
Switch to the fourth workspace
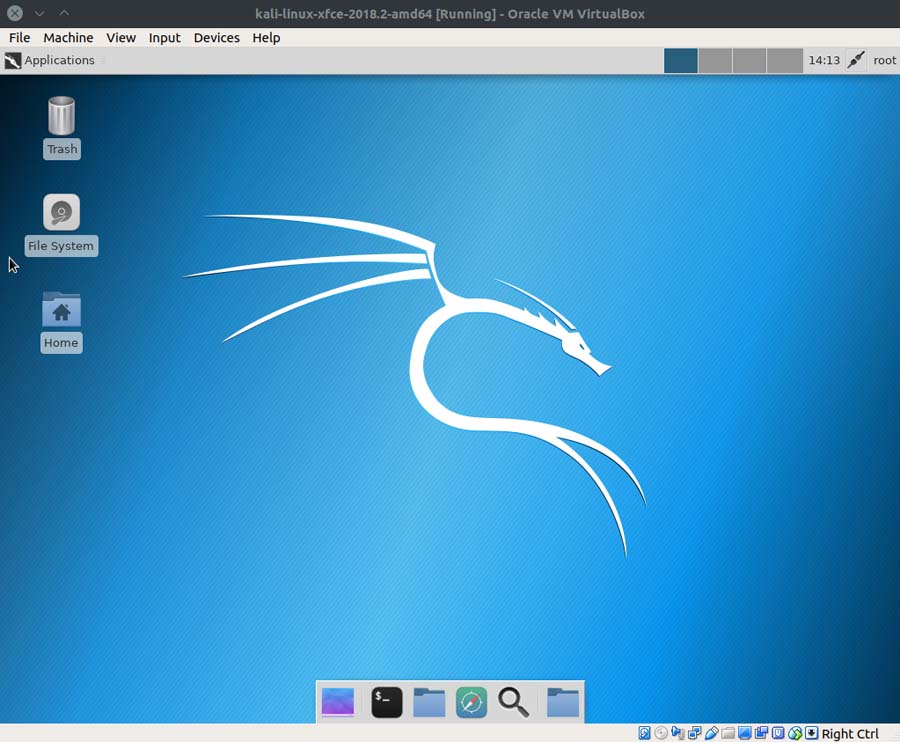785,60
